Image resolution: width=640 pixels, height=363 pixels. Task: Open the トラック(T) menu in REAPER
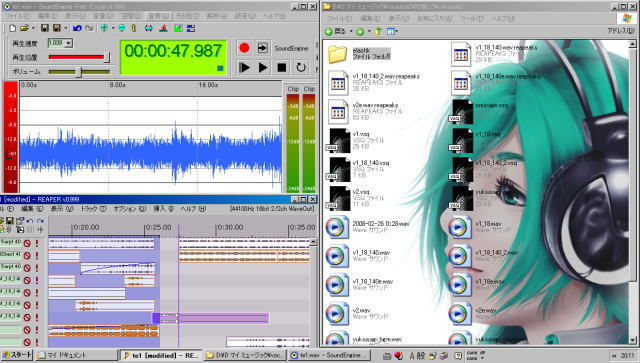[93, 209]
